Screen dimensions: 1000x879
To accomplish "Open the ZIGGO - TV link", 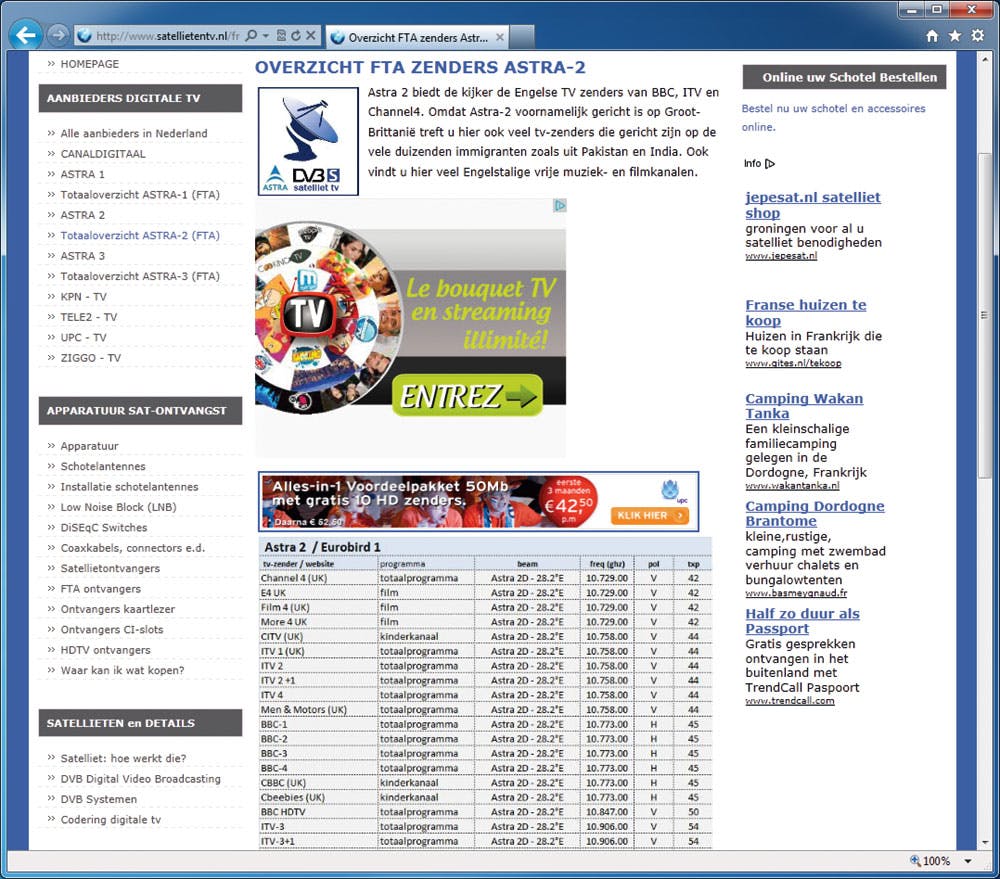I will [x=91, y=358].
